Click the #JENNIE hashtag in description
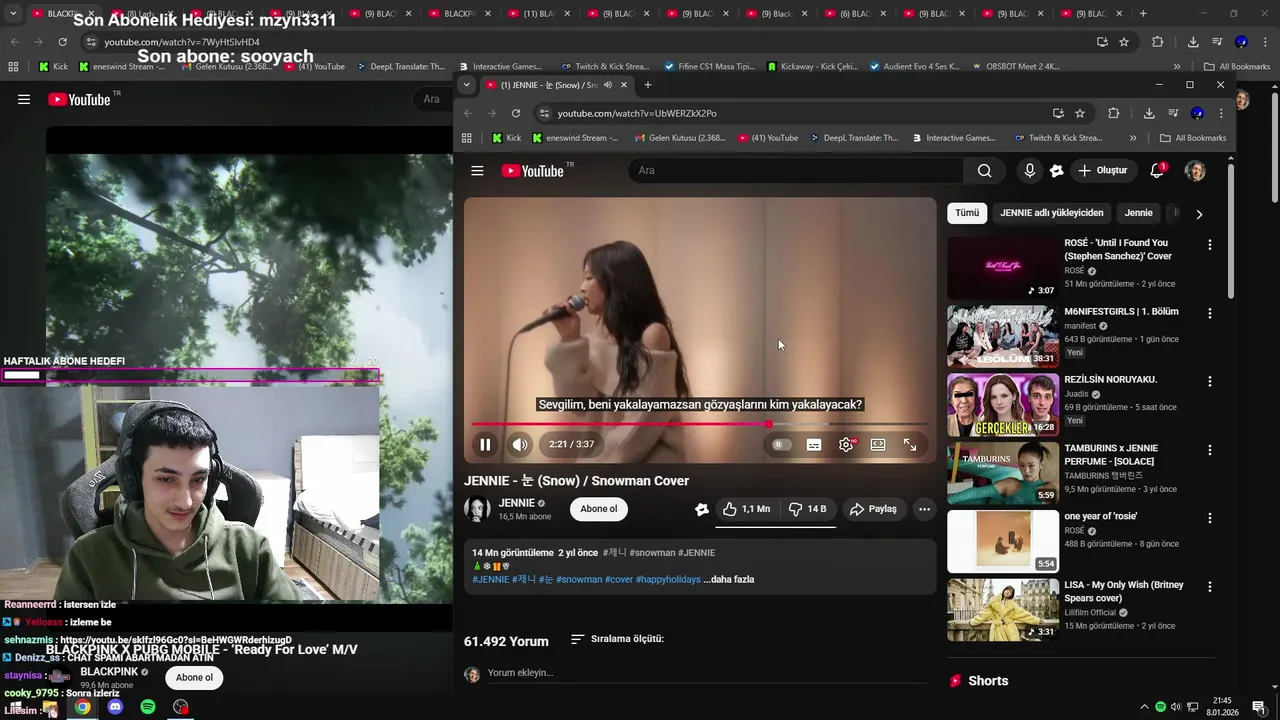 click(490, 579)
